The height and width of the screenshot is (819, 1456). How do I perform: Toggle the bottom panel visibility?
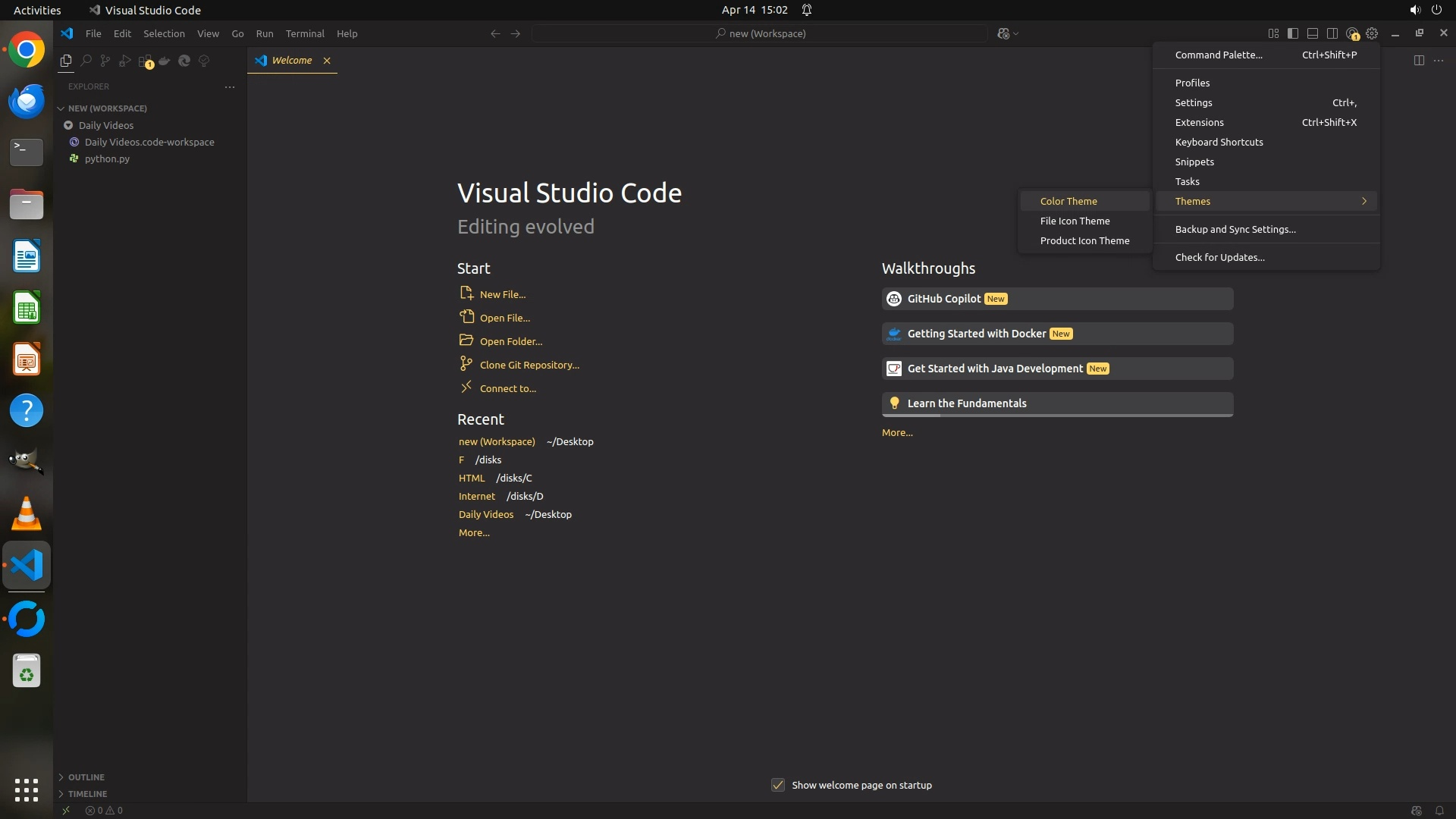(1313, 33)
